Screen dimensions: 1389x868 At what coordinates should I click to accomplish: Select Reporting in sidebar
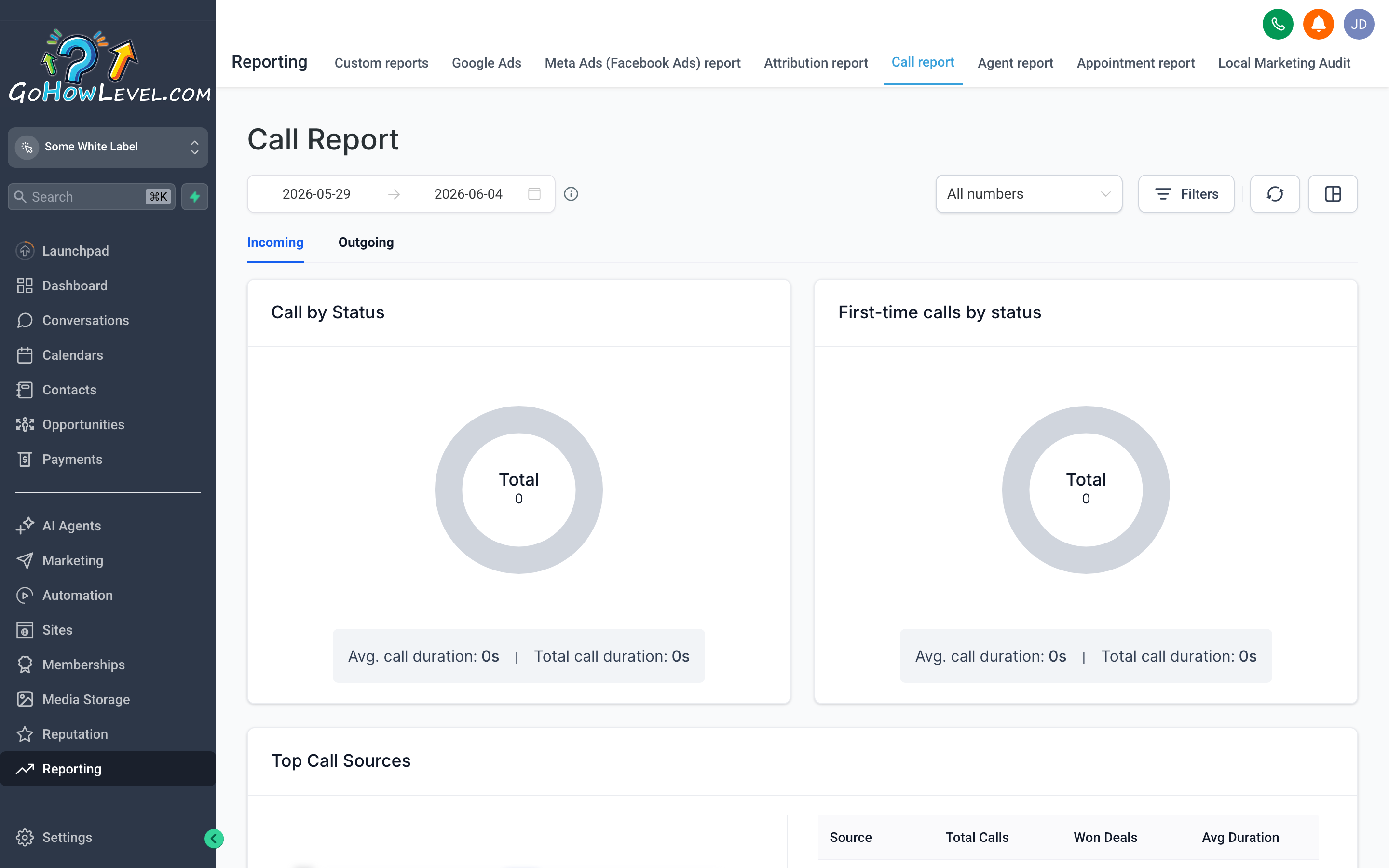(x=108, y=769)
